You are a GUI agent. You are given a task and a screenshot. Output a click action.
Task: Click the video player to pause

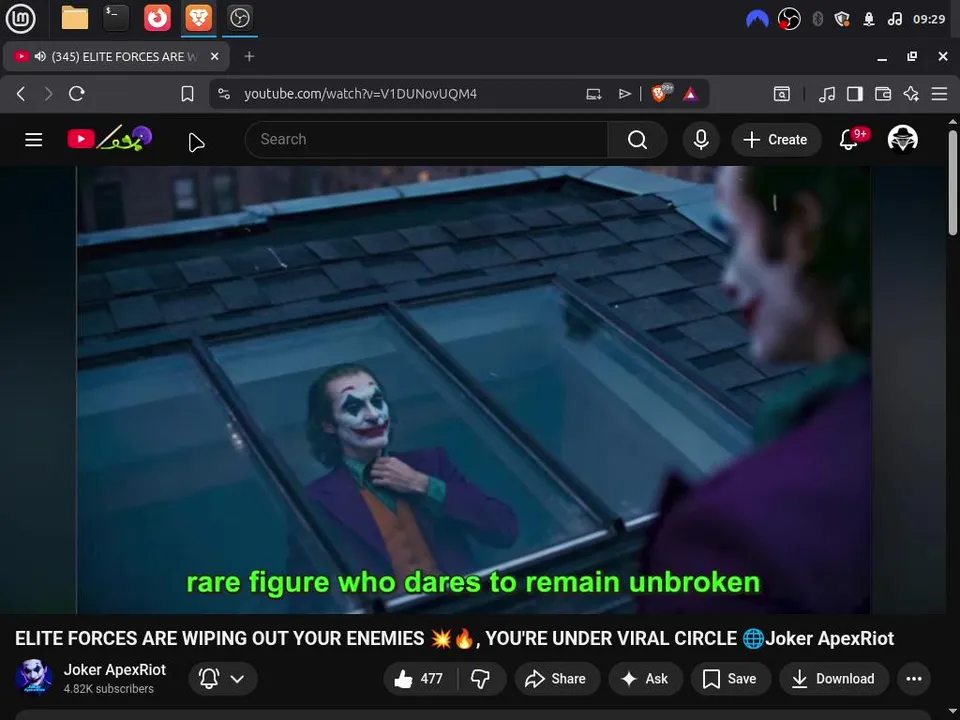(473, 390)
